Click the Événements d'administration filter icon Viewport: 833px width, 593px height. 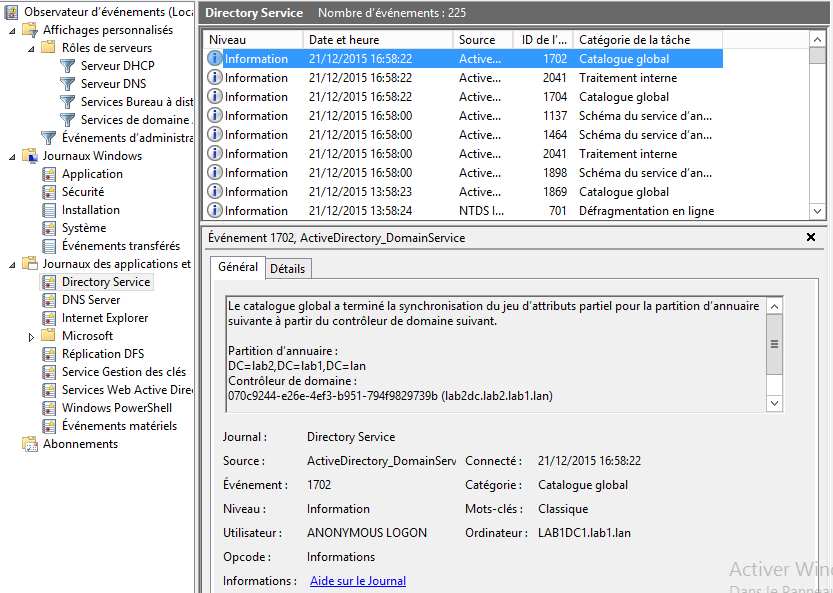pyautogui.click(x=49, y=138)
